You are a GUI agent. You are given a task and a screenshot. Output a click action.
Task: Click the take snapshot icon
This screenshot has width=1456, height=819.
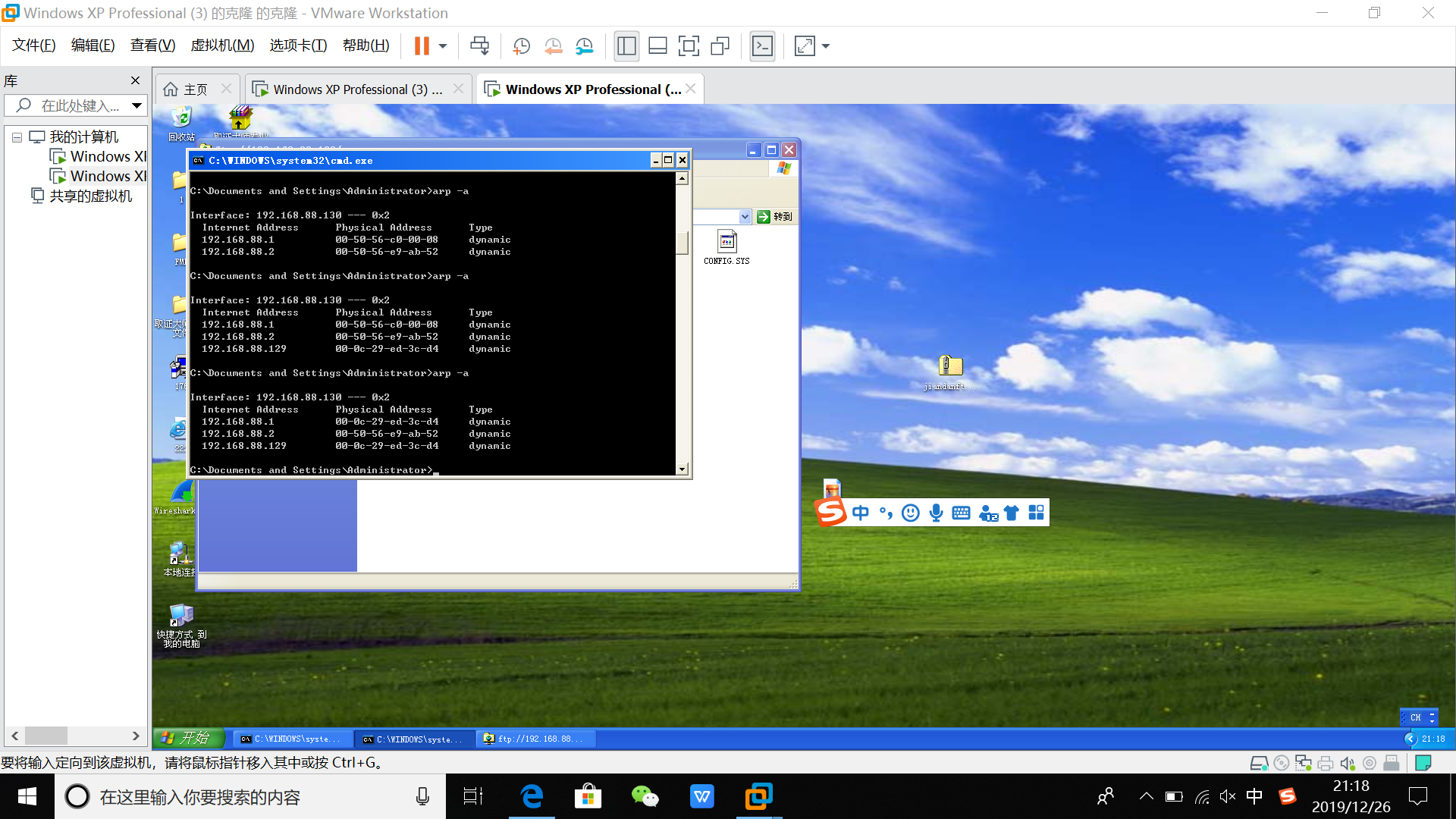[522, 46]
